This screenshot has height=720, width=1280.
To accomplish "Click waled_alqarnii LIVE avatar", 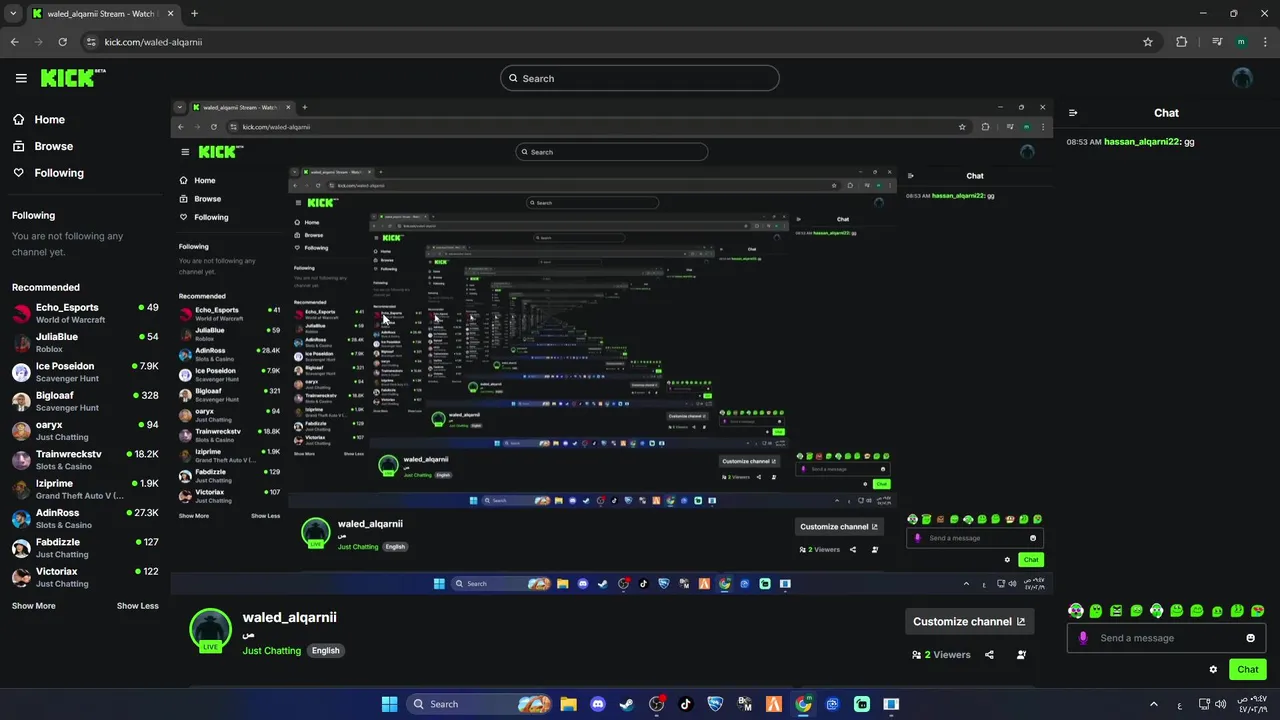I will coord(210,630).
